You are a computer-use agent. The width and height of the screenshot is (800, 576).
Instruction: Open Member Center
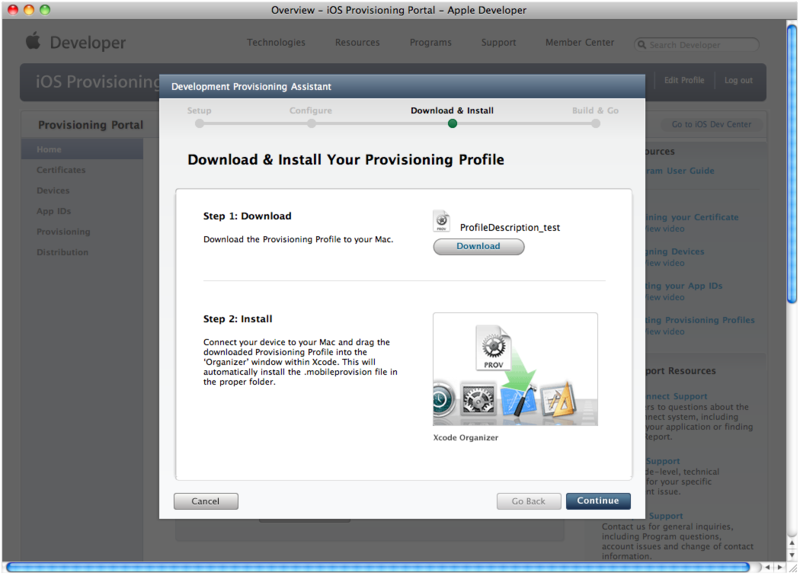tap(580, 42)
